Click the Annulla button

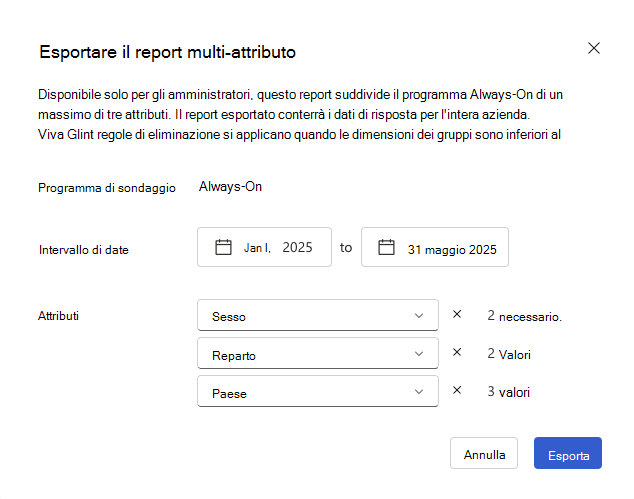(484, 453)
